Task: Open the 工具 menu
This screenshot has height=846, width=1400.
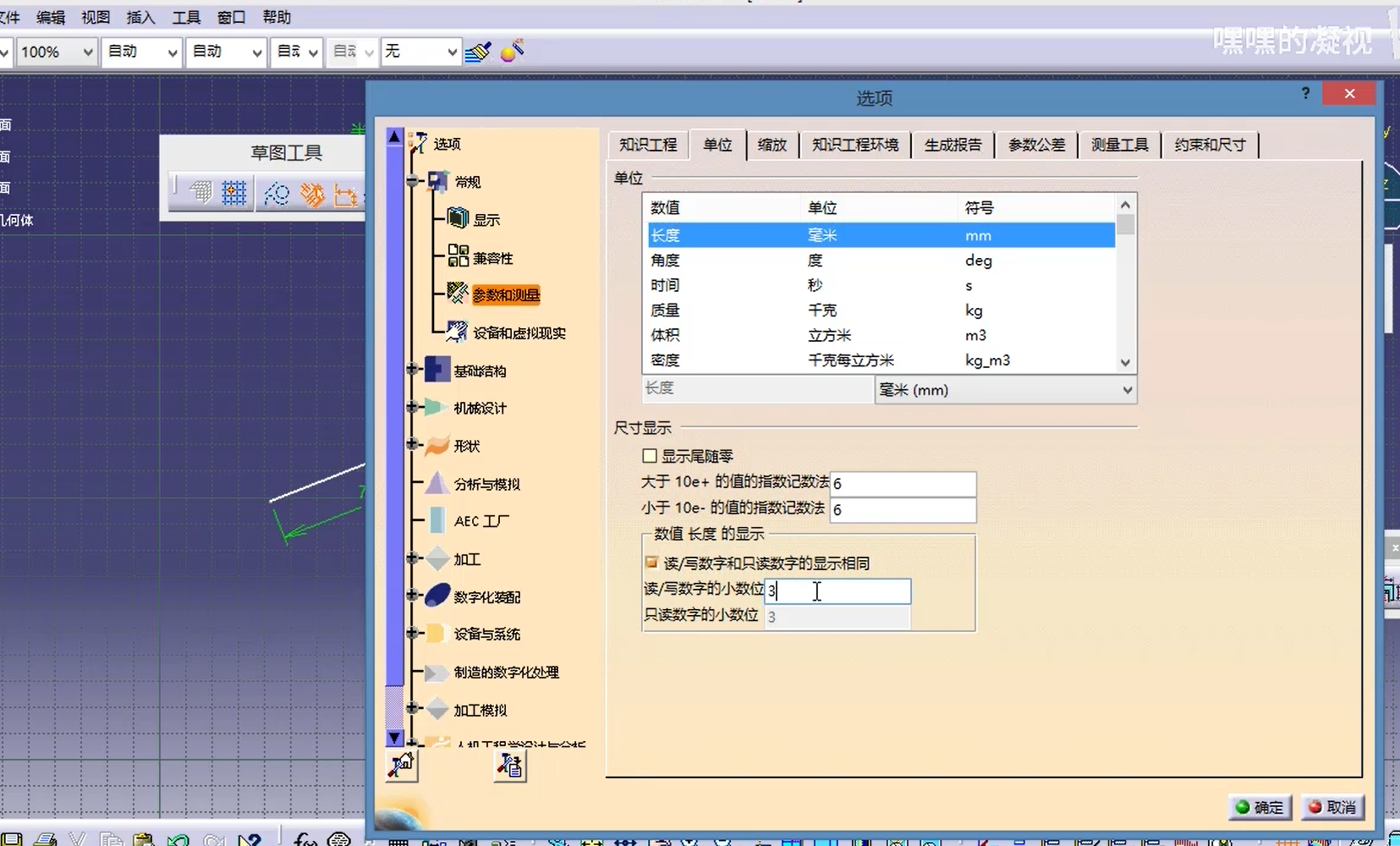Action: (186, 17)
